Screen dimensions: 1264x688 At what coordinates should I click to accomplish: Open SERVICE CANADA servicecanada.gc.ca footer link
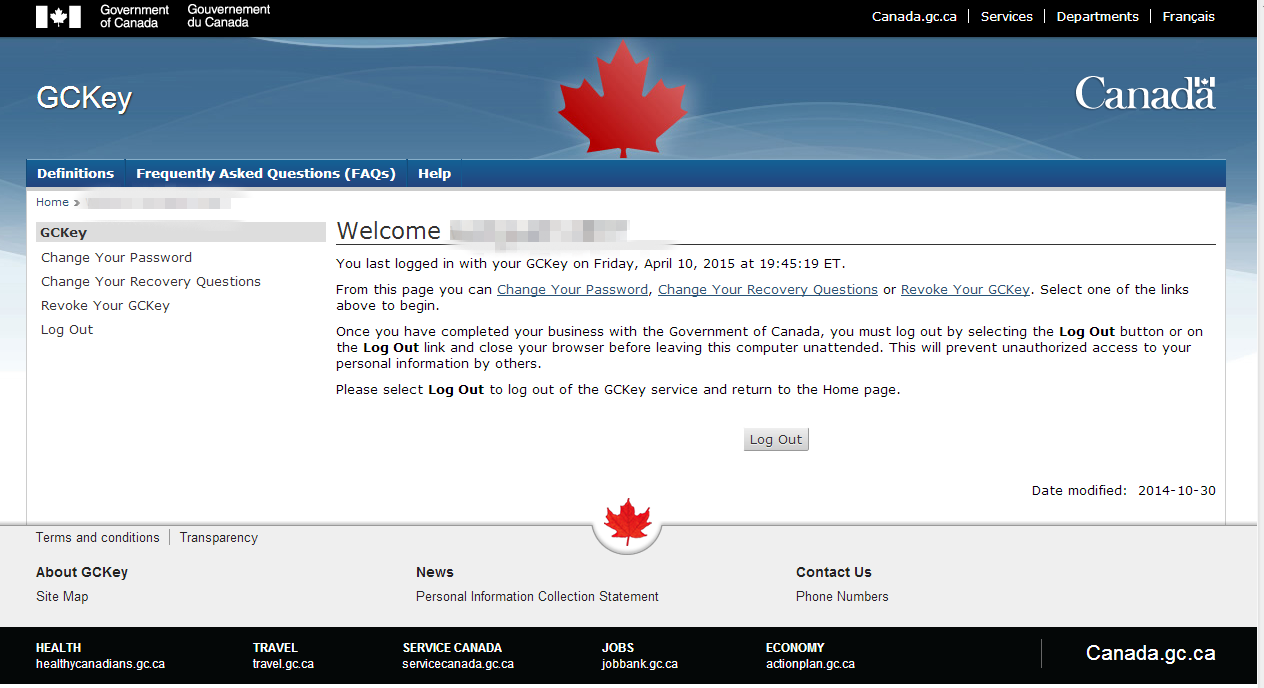point(458,655)
